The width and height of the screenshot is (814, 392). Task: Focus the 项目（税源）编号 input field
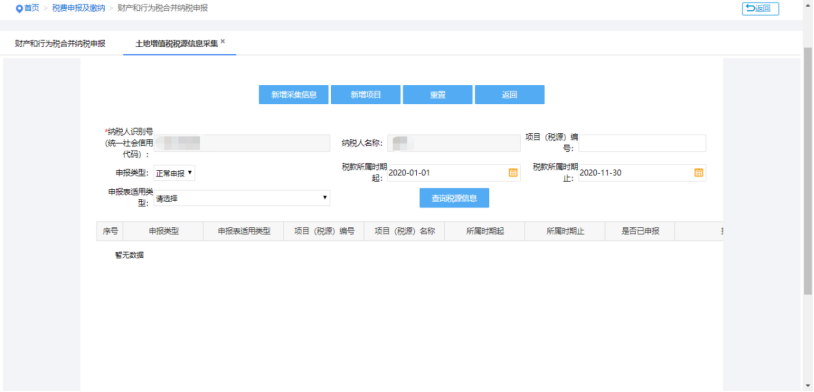[642, 143]
